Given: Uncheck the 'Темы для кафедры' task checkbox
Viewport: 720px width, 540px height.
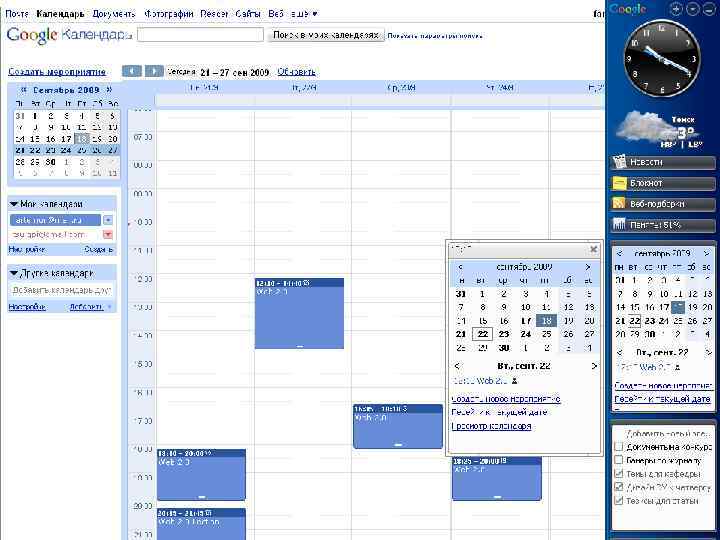Looking at the screenshot, I should click(619, 473).
